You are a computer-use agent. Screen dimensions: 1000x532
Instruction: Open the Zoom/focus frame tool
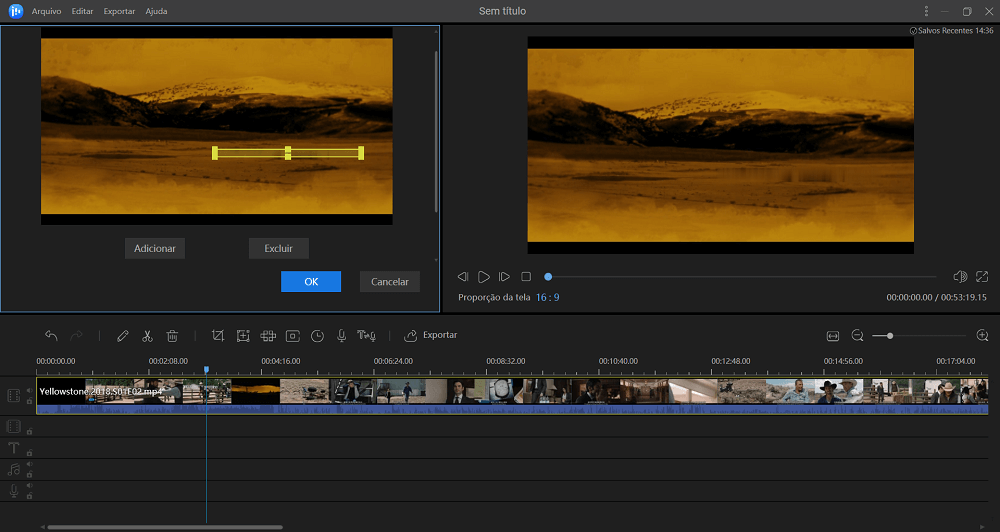tap(243, 336)
